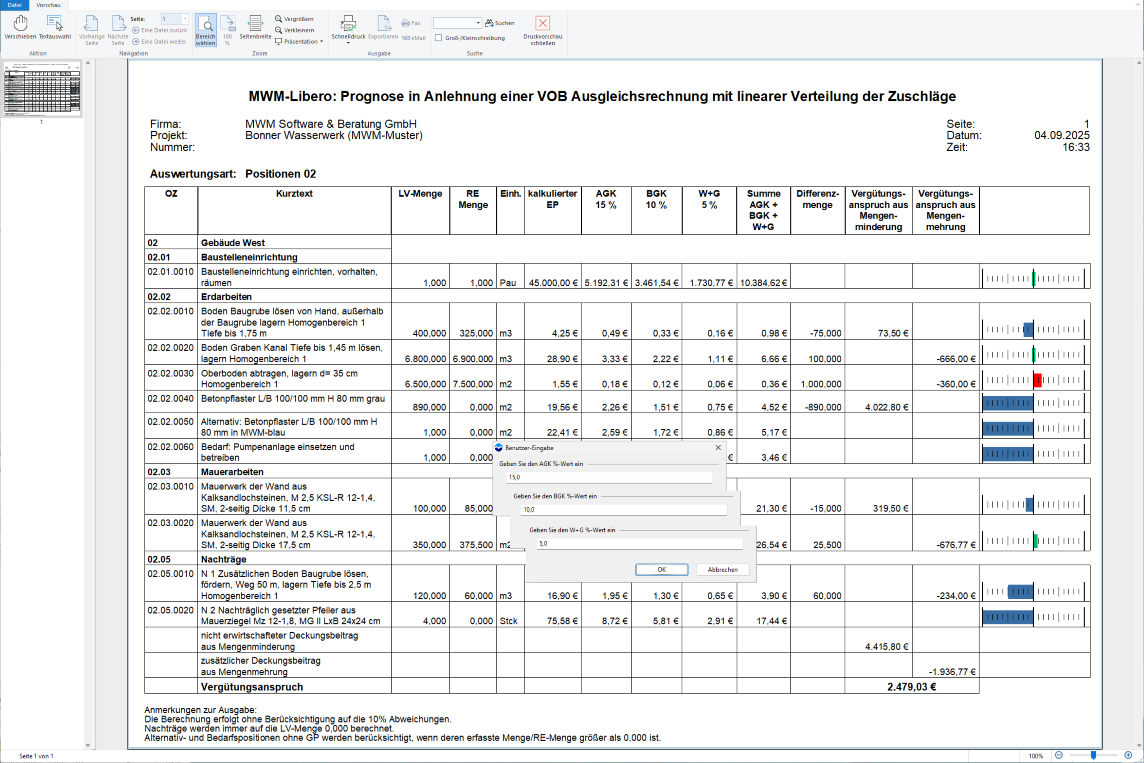Screen dimensions: 1144x763
Task: Click the BGK %-Wert input field
Action: (624, 510)
